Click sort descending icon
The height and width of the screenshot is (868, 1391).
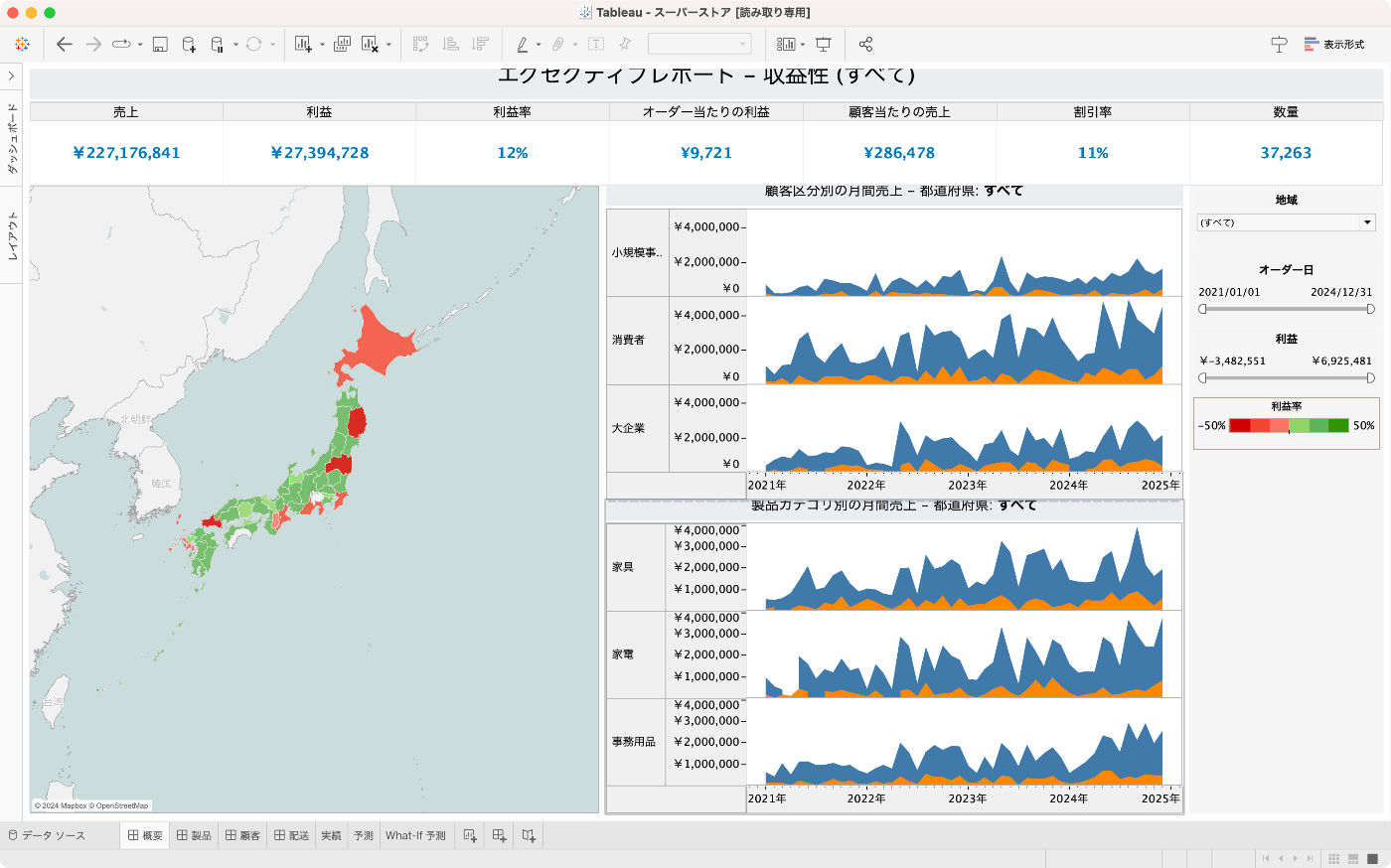(x=480, y=44)
